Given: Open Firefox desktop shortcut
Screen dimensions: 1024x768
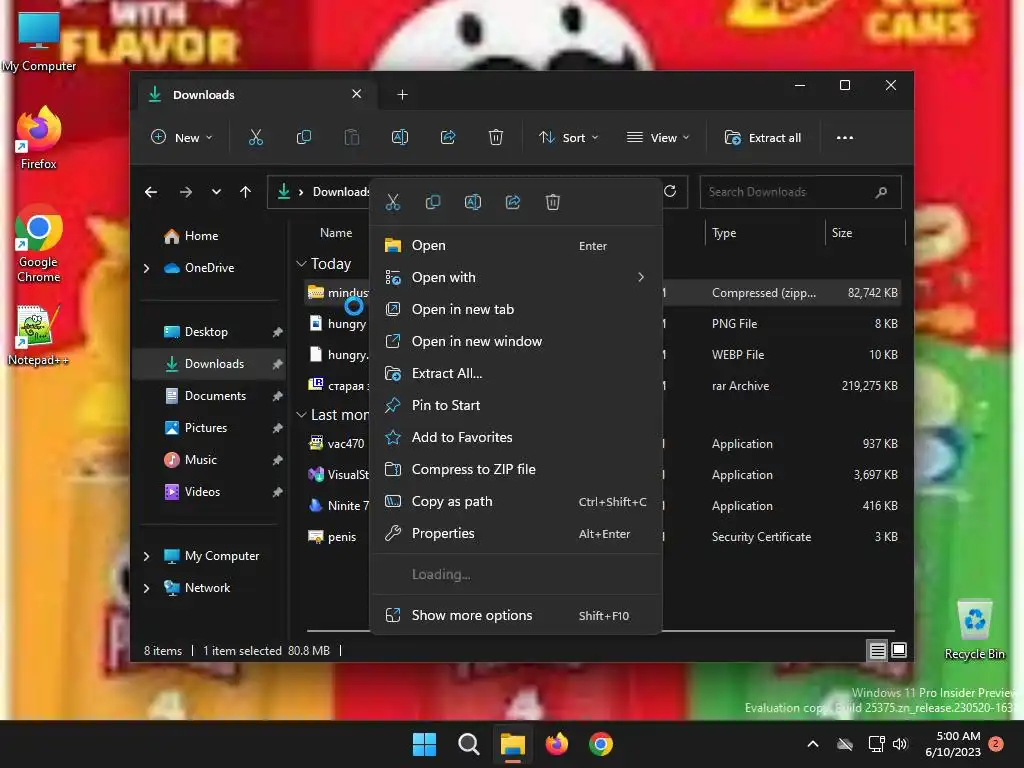Looking at the screenshot, I should coord(39,138).
